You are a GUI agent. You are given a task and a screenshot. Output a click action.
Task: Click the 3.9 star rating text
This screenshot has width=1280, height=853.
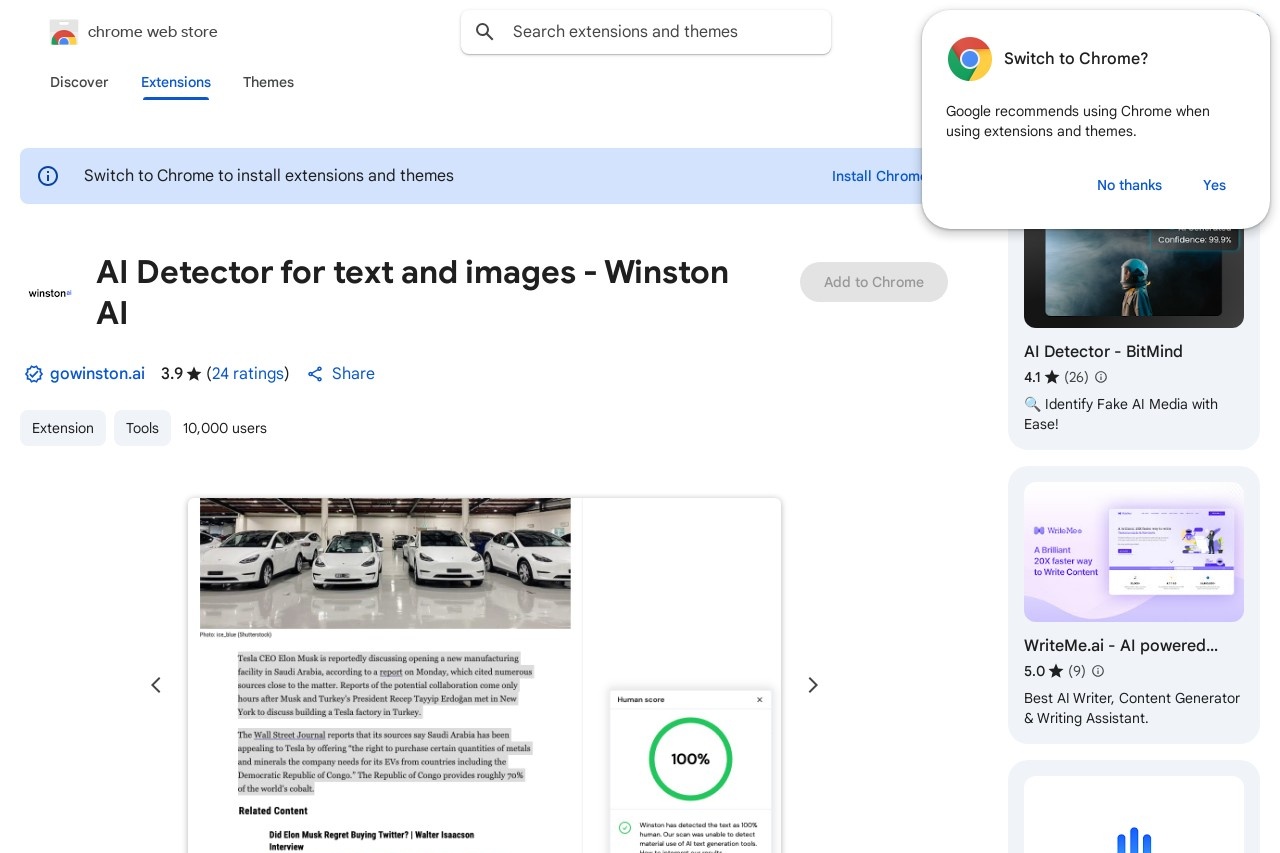(181, 374)
